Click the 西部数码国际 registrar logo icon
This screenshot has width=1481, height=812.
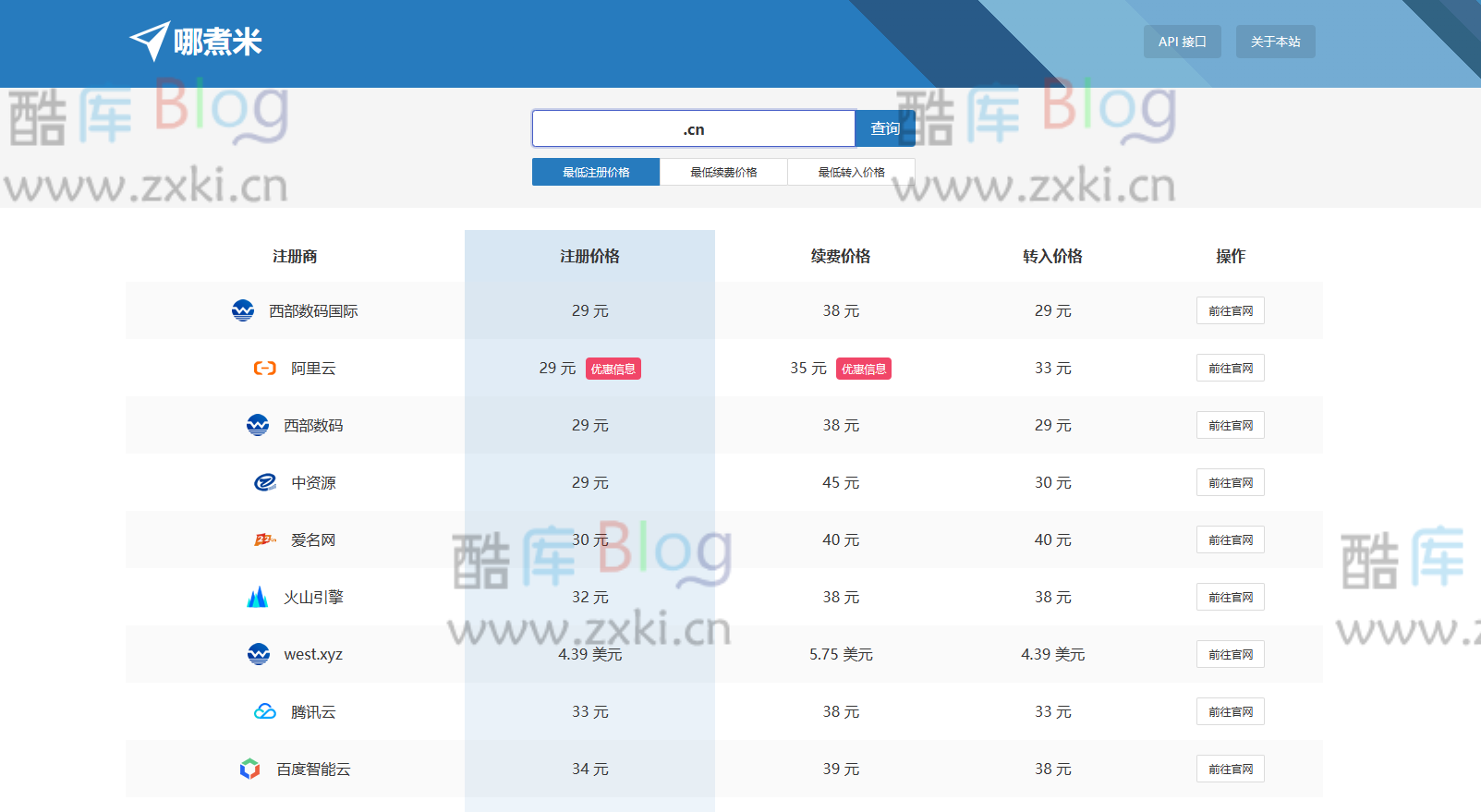tap(243, 310)
